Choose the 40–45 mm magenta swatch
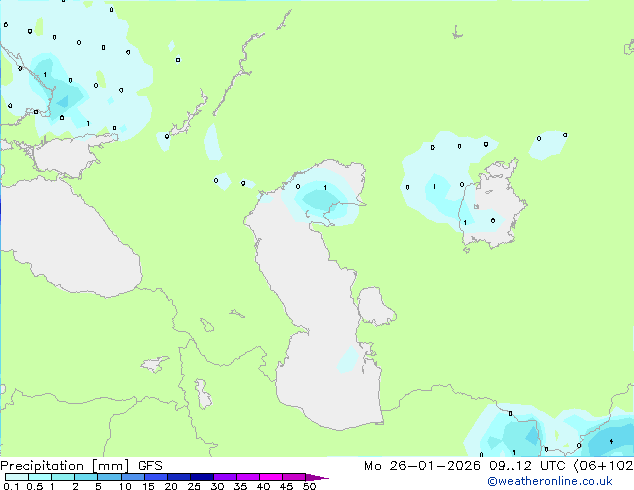The width and height of the screenshot is (634, 490). (x=271, y=477)
